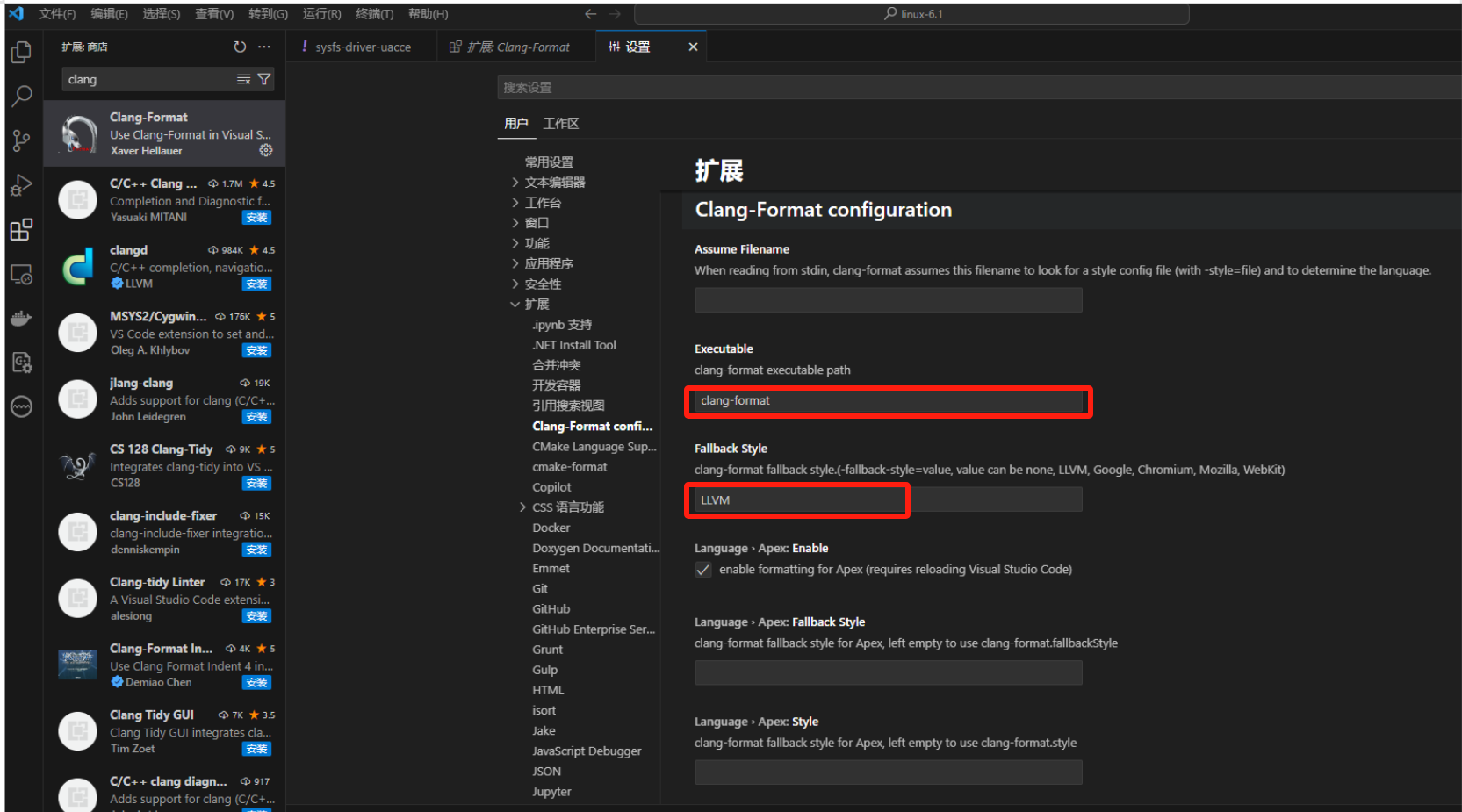The width and height of the screenshot is (1462, 812).
Task: Install the Clang Tidy GUI extension
Action: tap(257, 749)
